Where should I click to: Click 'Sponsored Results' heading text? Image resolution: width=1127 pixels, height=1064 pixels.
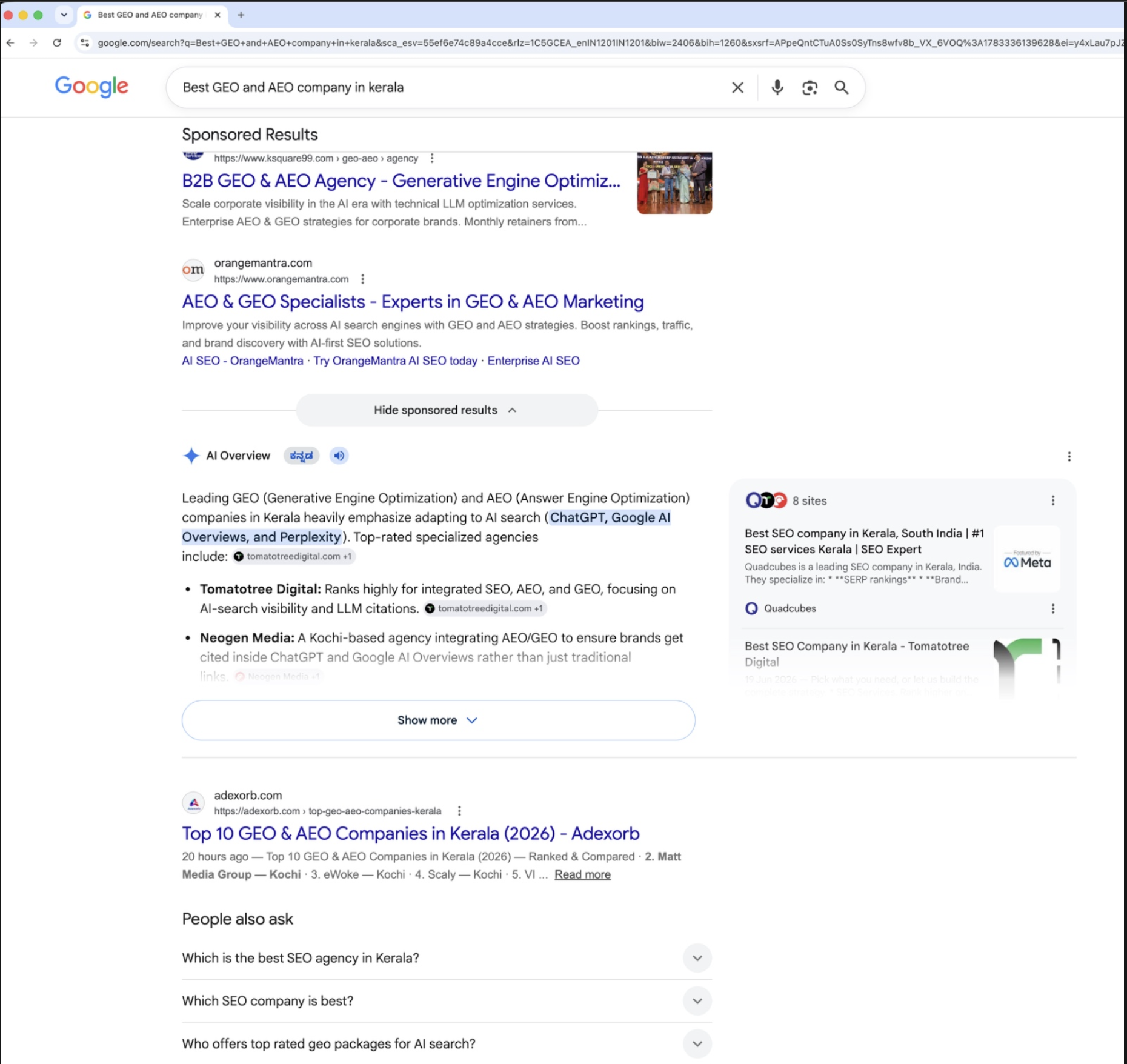click(250, 135)
